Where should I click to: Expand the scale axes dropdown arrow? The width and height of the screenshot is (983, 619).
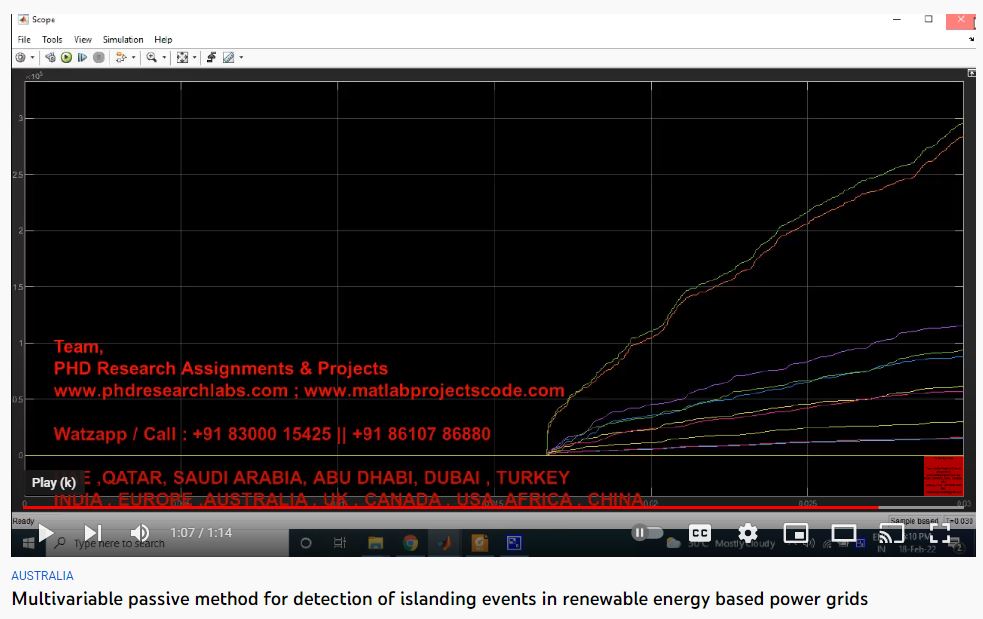[x=194, y=58]
